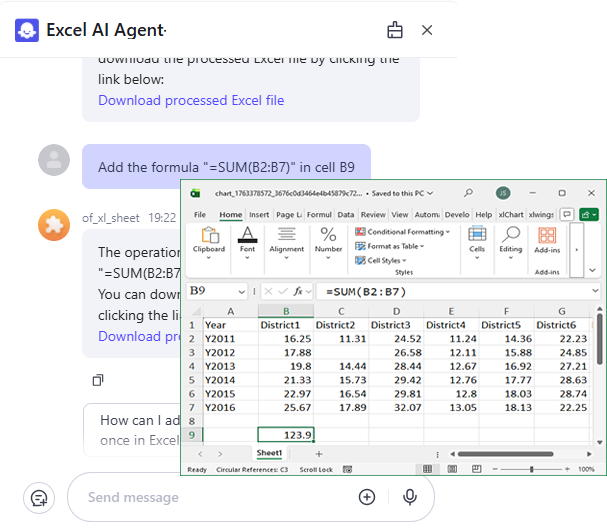Start a new chat with the chat-plus icon
The height and width of the screenshot is (532, 607).
click(39, 498)
